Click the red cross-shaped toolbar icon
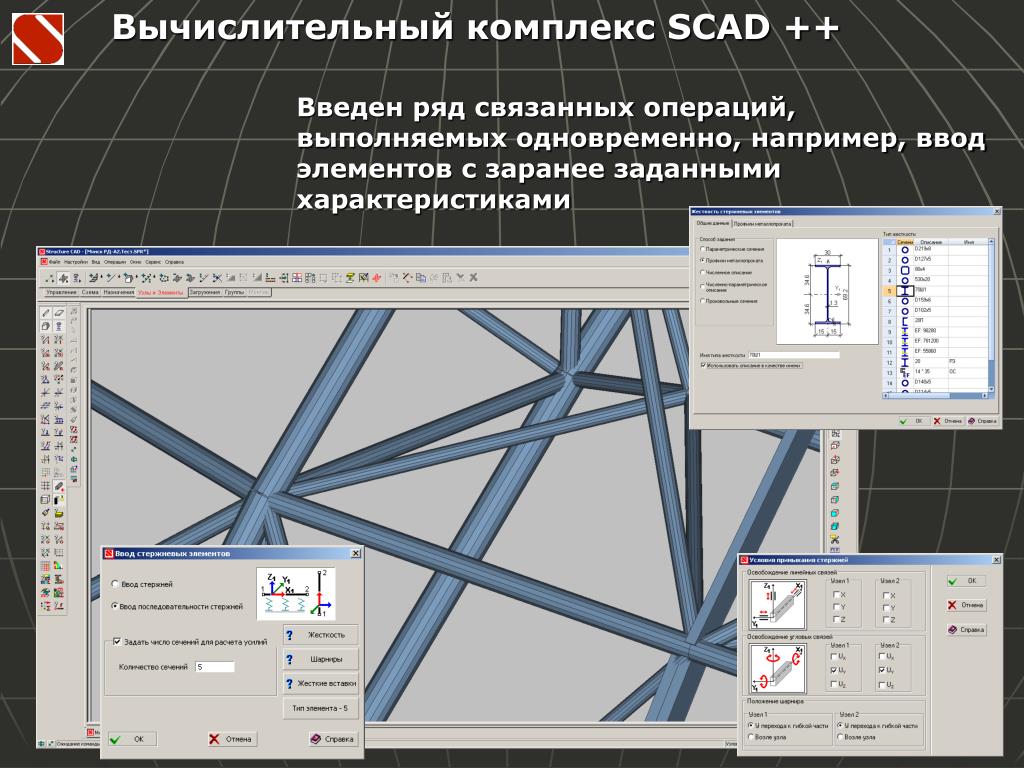 coord(376,278)
